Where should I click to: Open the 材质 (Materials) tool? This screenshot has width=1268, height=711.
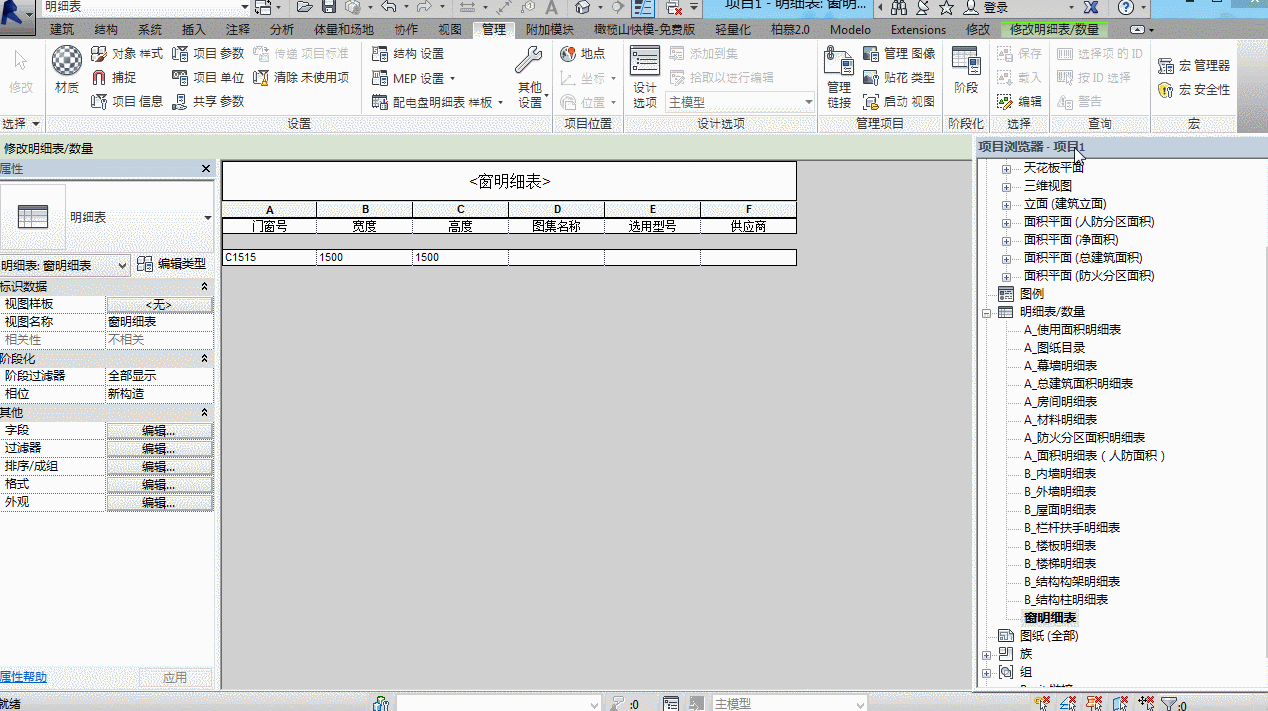[x=66, y=70]
